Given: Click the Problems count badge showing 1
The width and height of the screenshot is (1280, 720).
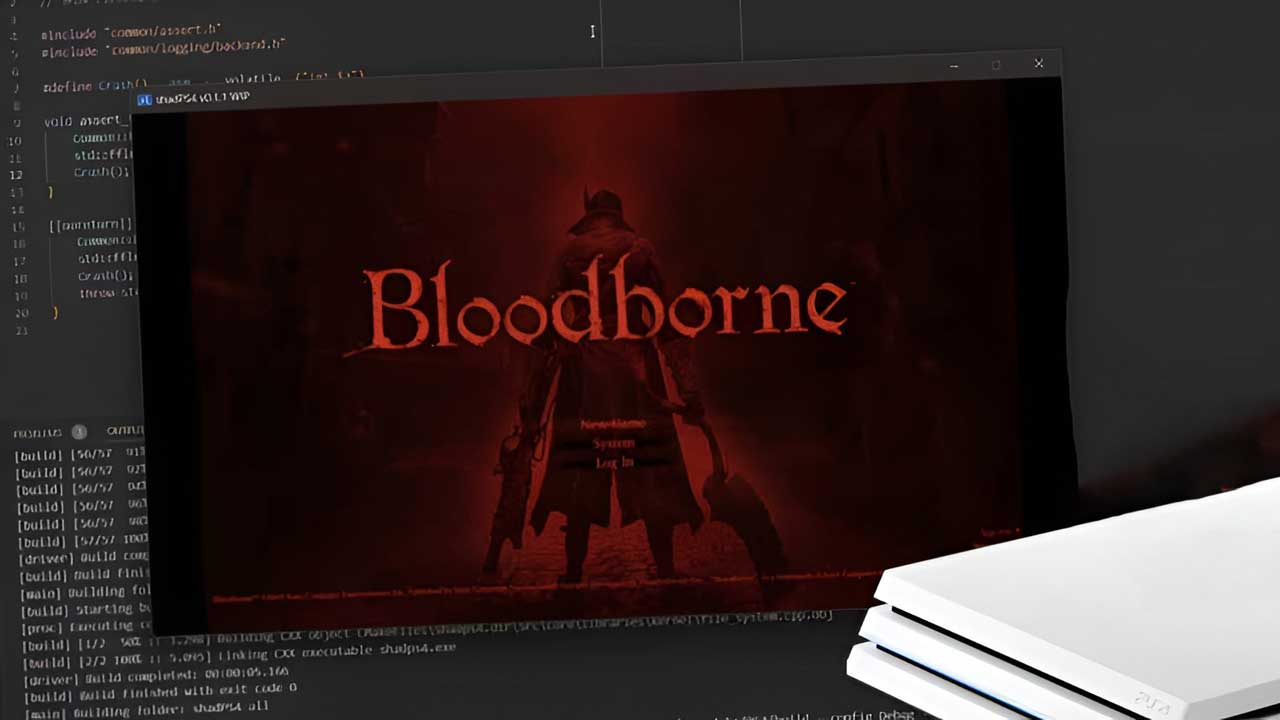Looking at the screenshot, I should coord(79,432).
